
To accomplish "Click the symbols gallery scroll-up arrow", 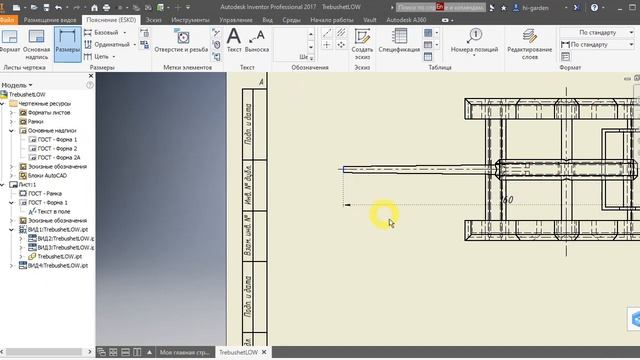I will (311, 34).
